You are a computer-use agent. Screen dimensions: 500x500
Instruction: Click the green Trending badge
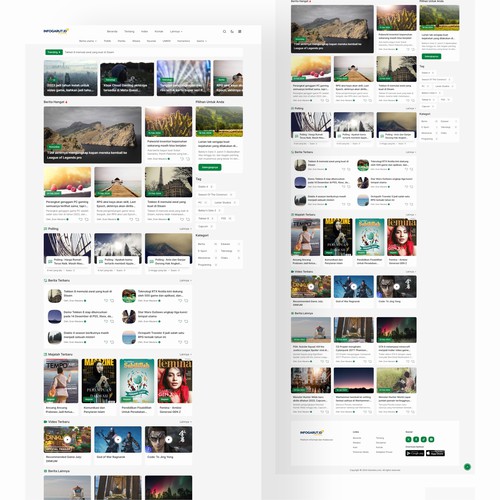[x=54, y=52]
